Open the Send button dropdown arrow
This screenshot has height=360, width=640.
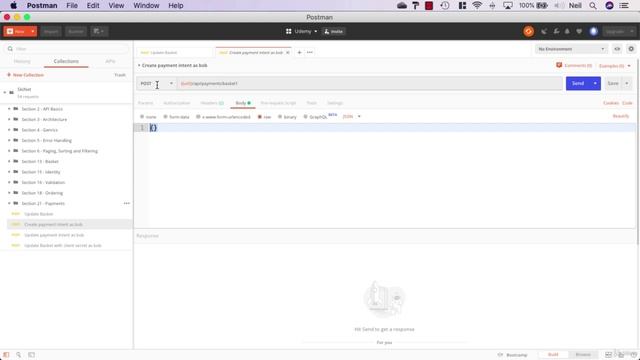[x=596, y=83]
